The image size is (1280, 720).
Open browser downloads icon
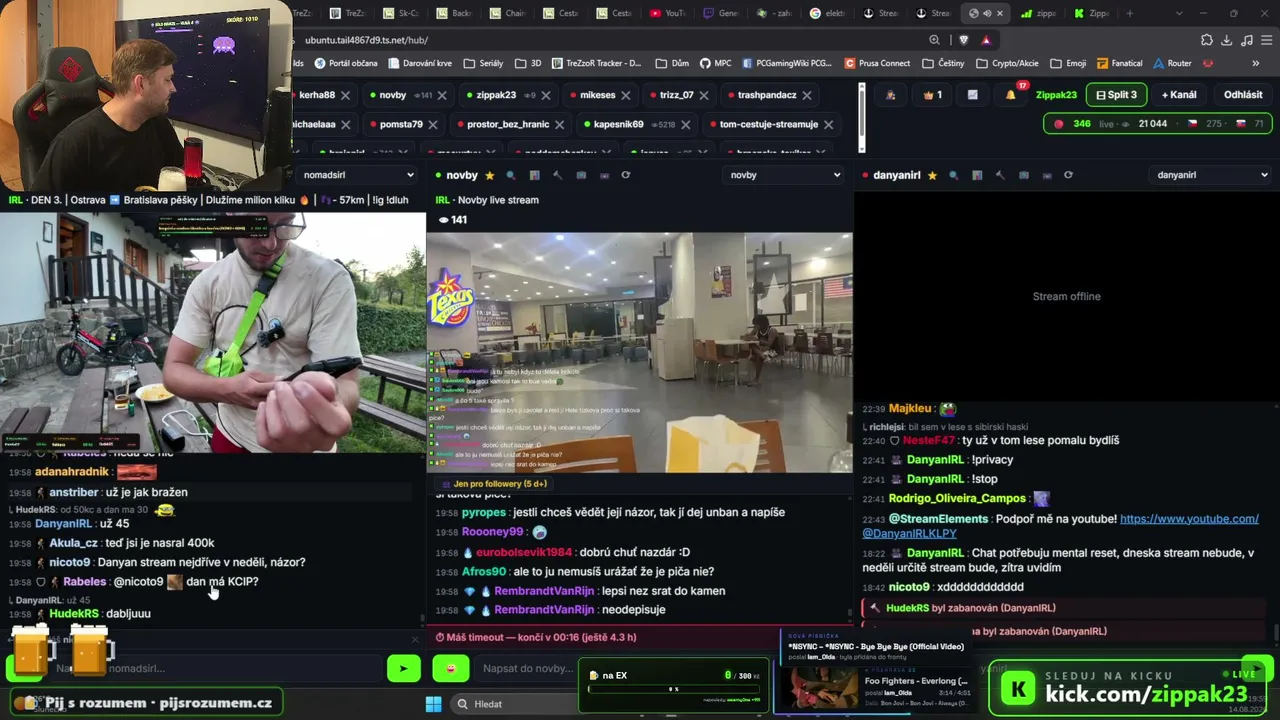tap(1227, 40)
